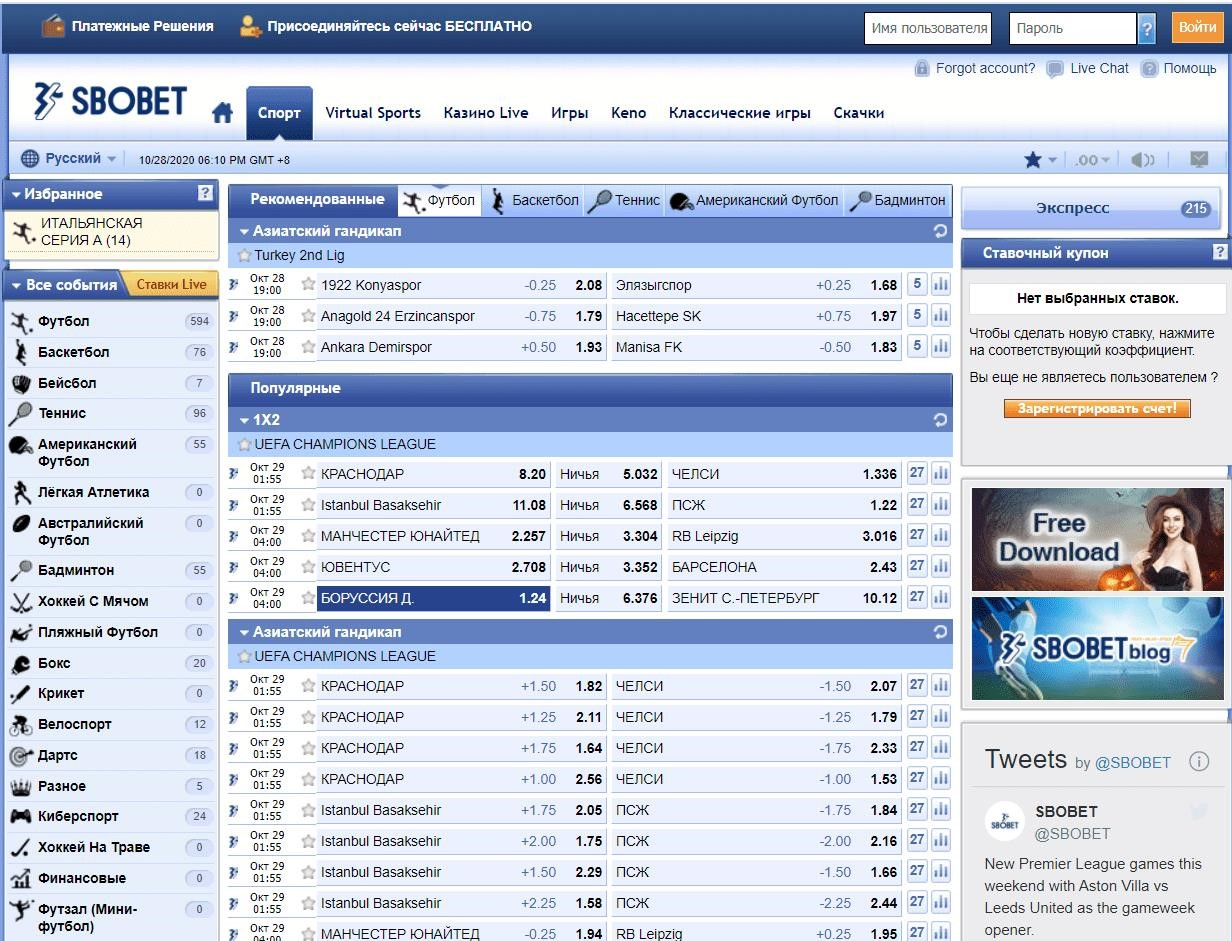Open the Русский language dropdown

pos(69,158)
